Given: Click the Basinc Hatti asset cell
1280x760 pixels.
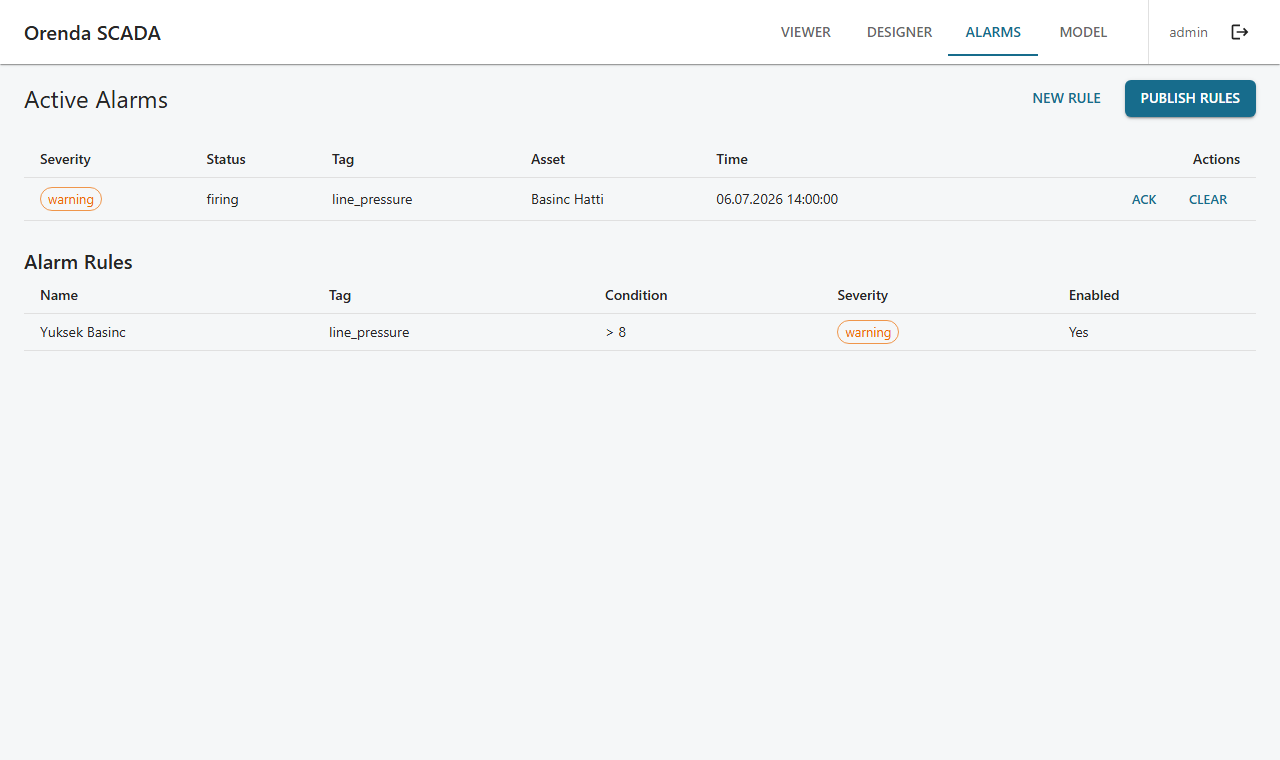Looking at the screenshot, I should coord(567,199).
